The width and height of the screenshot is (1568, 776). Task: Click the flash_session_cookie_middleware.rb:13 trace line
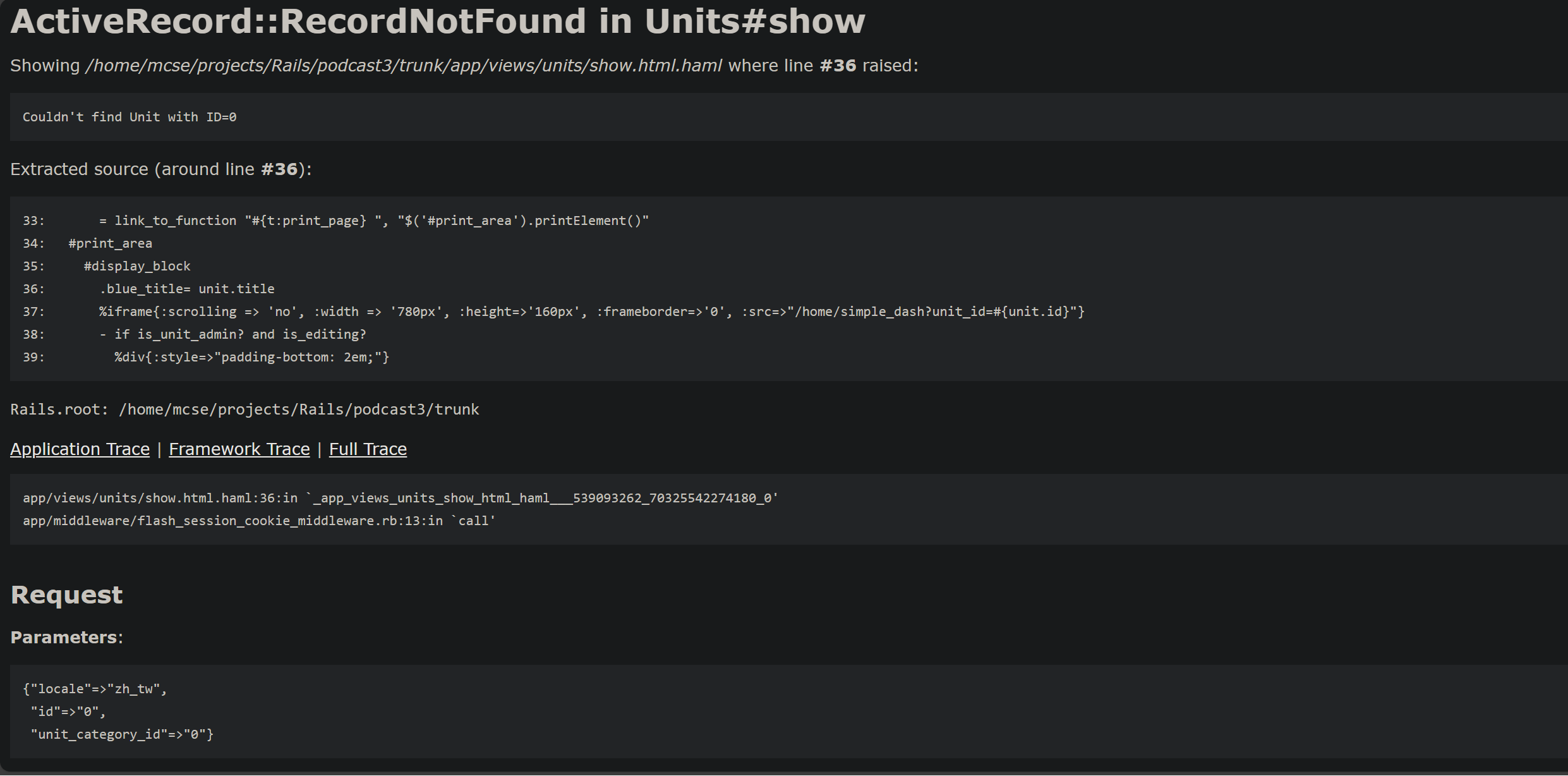click(259, 521)
